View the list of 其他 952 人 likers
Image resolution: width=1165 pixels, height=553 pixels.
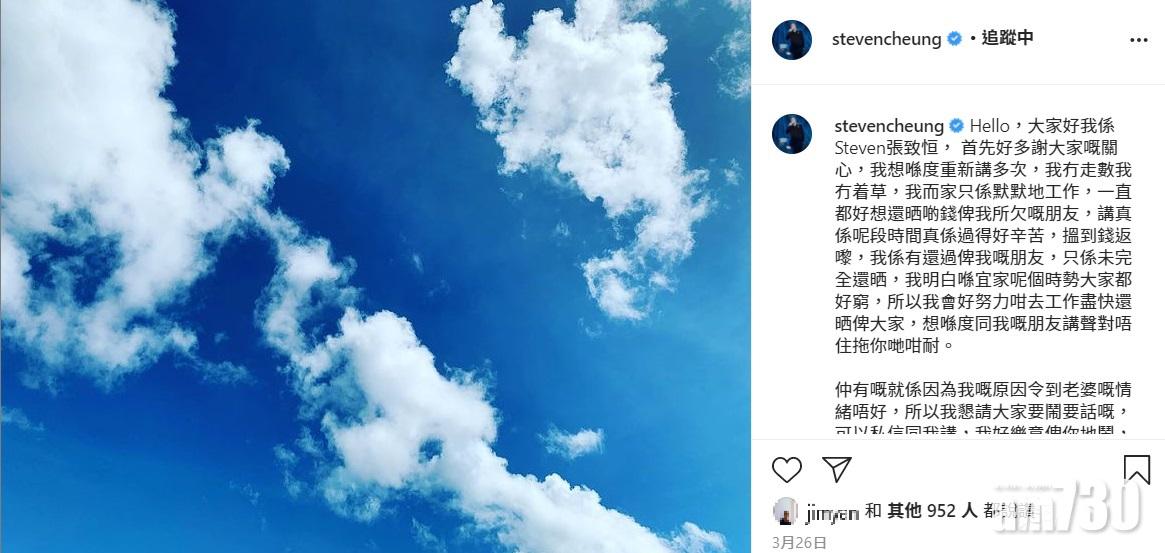click(x=931, y=511)
